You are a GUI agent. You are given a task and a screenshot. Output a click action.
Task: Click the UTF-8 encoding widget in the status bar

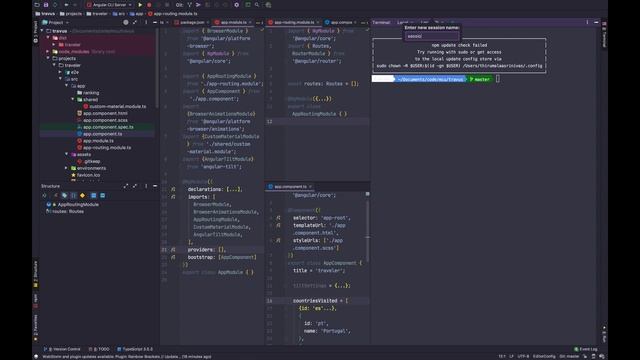click(x=523, y=356)
